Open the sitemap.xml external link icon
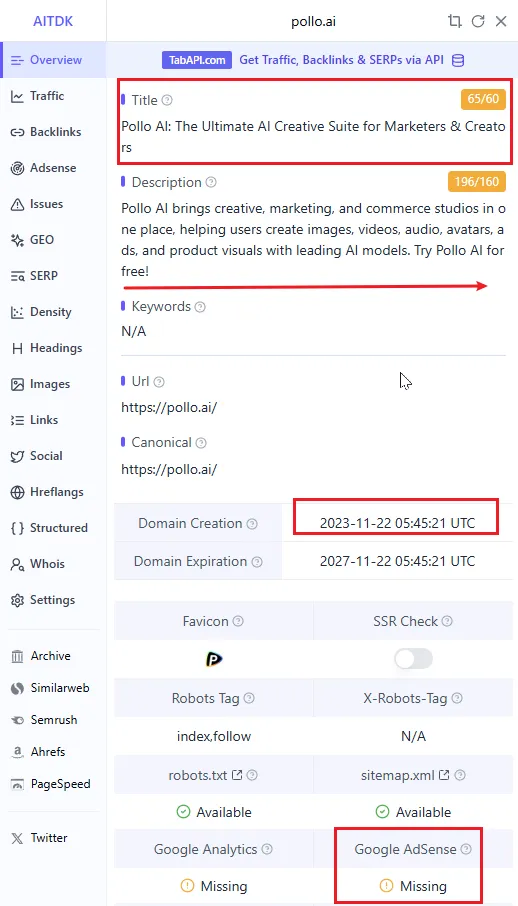Image resolution: width=518 pixels, height=906 pixels. 444,775
